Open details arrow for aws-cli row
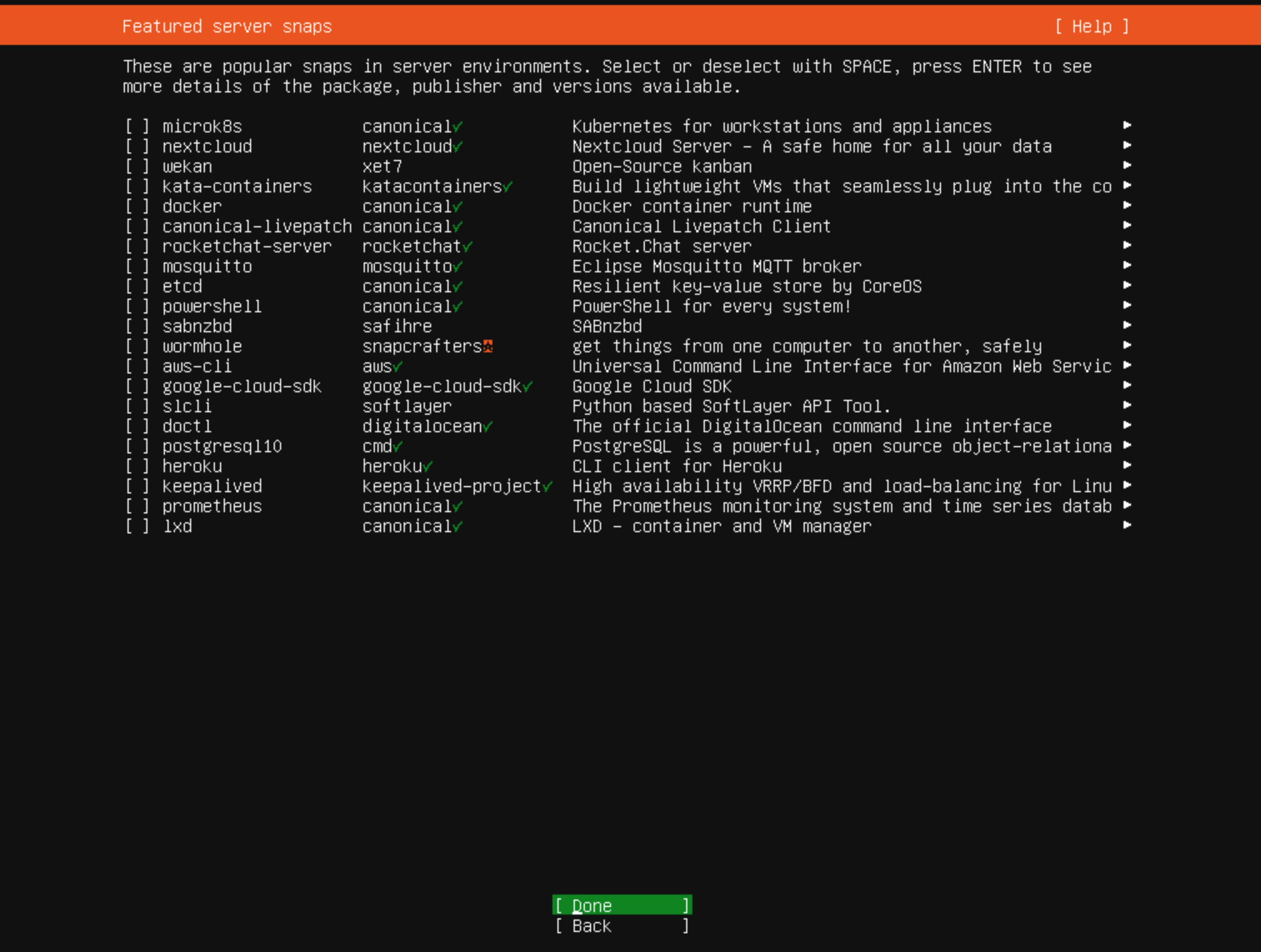1261x952 pixels. (x=1127, y=365)
